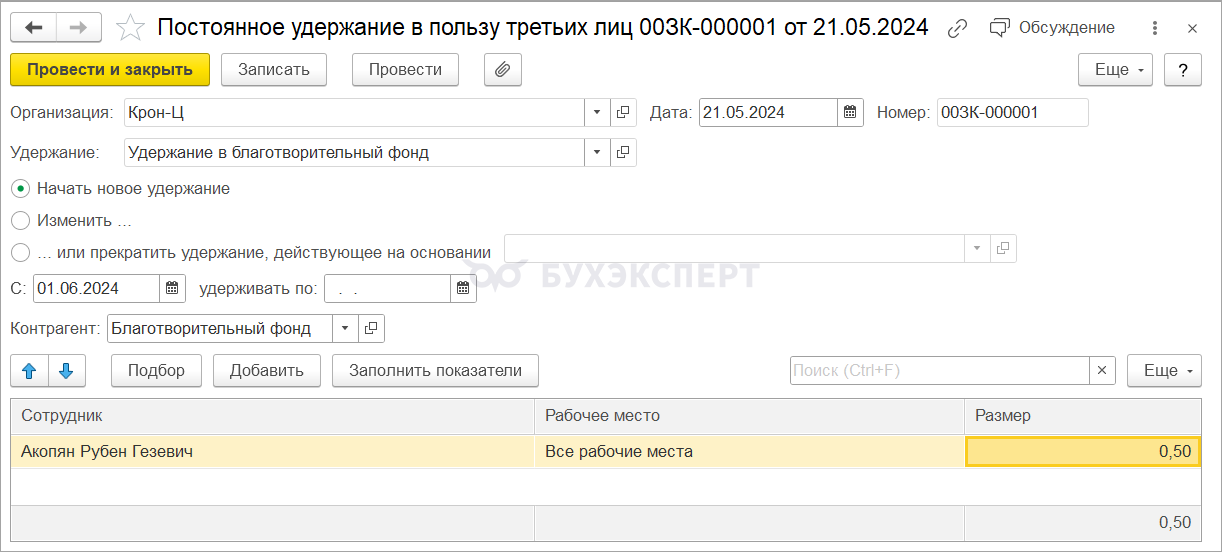Open the table Еще menu

(1165, 370)
